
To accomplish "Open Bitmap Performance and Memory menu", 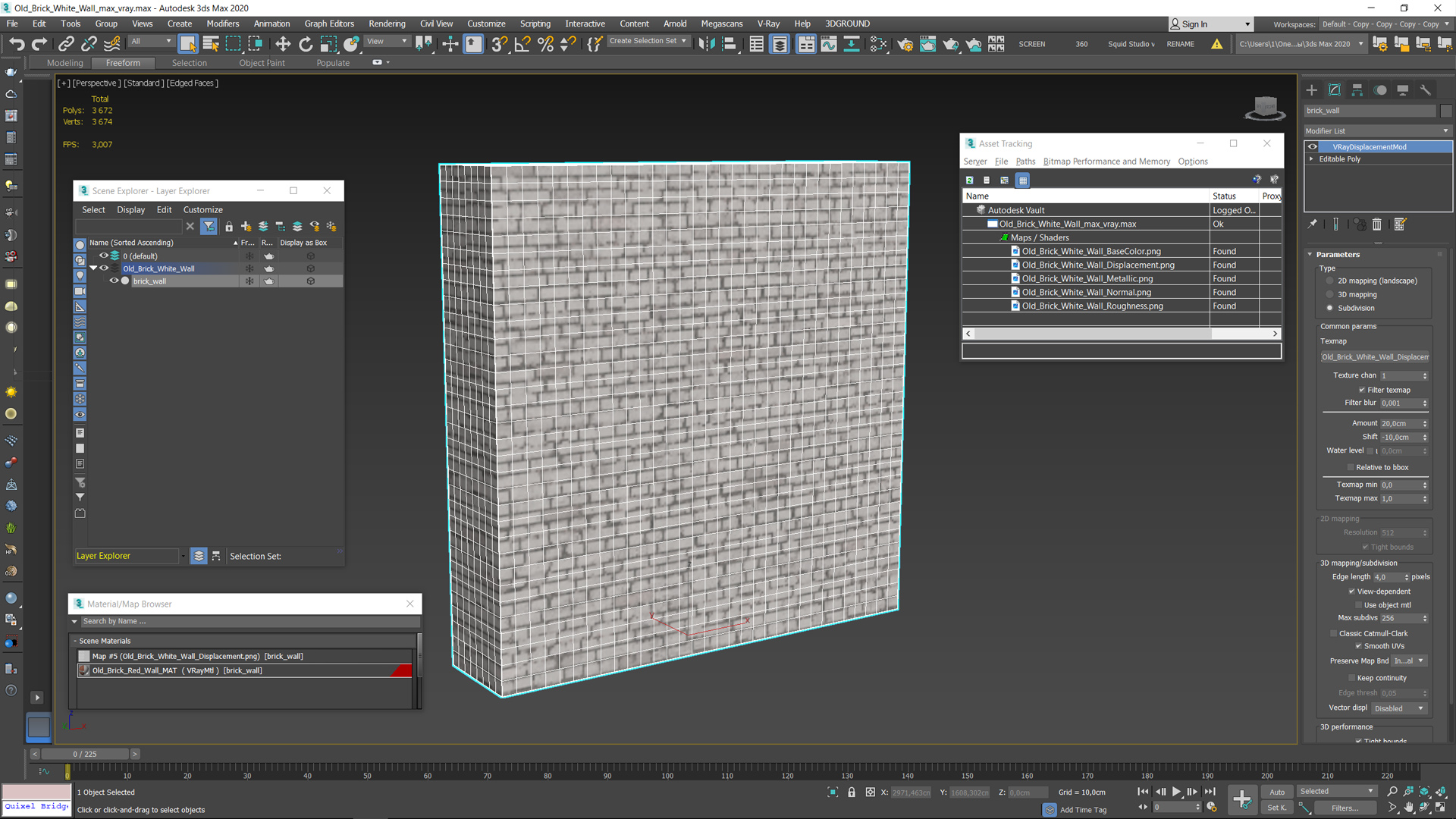I will coord(1106,162).
